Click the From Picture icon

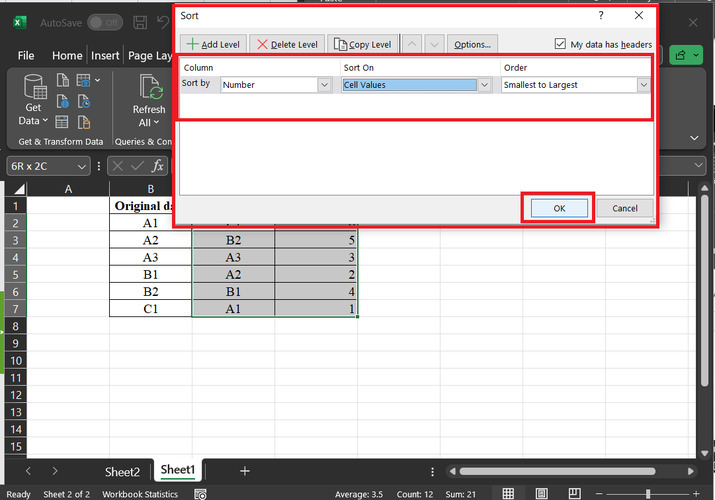(83, 80)
